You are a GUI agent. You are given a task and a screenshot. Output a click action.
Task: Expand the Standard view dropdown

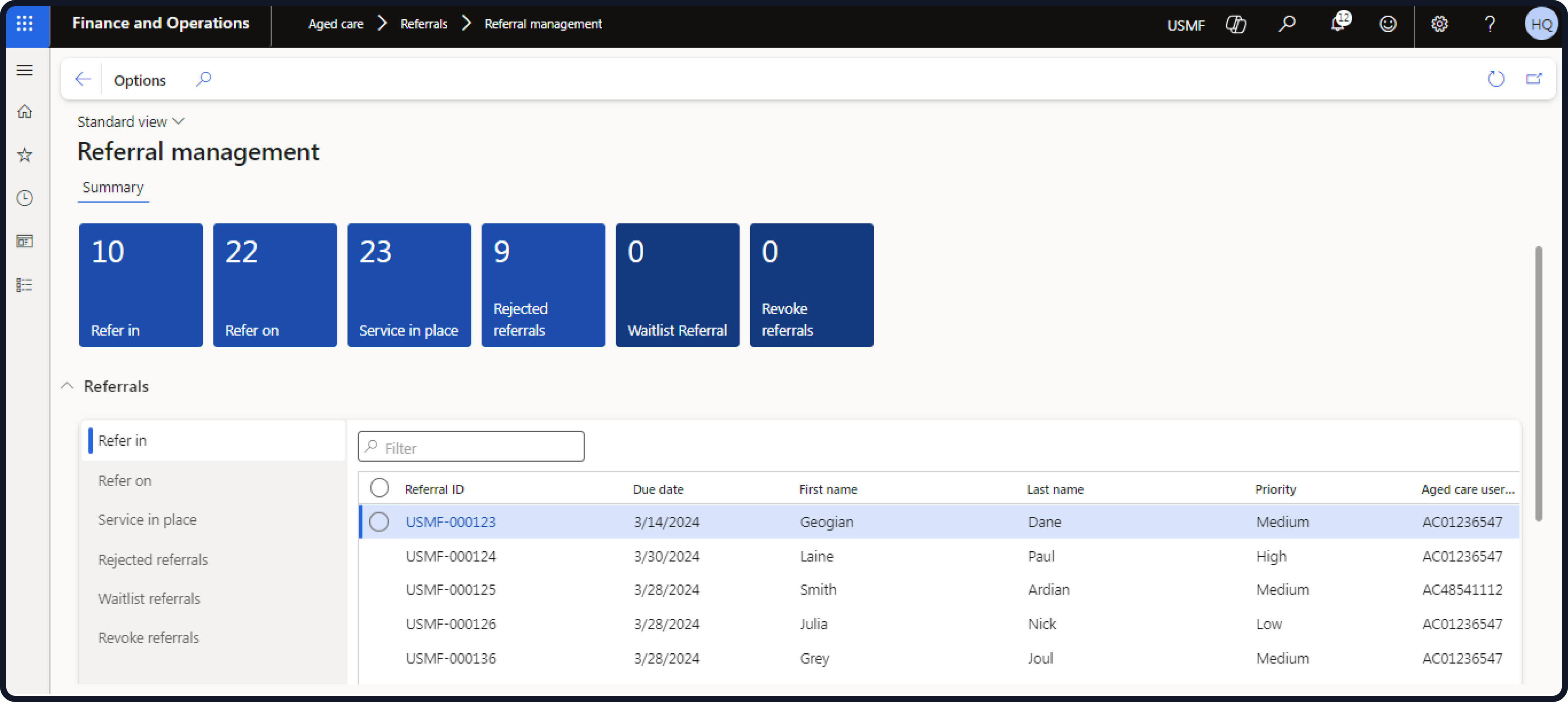pyautogui.click(x=131, y=122)
